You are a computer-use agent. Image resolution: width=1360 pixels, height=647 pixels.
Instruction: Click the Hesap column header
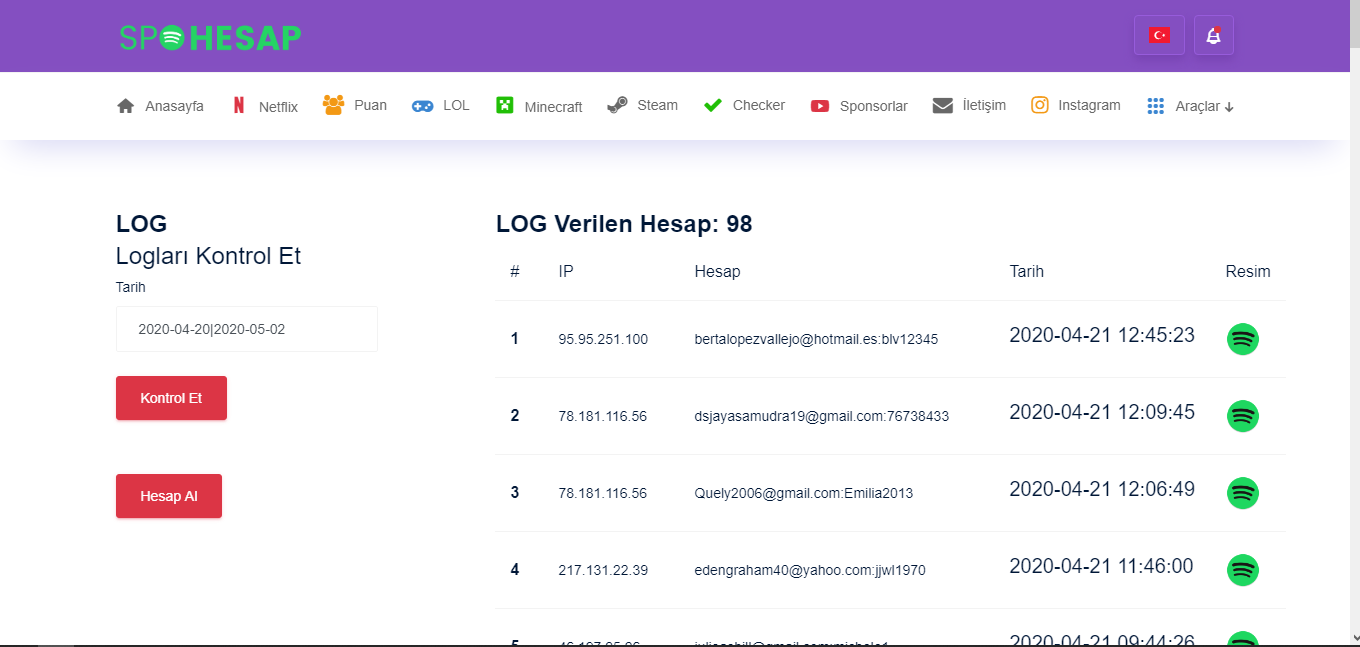(x=717, y=271)
